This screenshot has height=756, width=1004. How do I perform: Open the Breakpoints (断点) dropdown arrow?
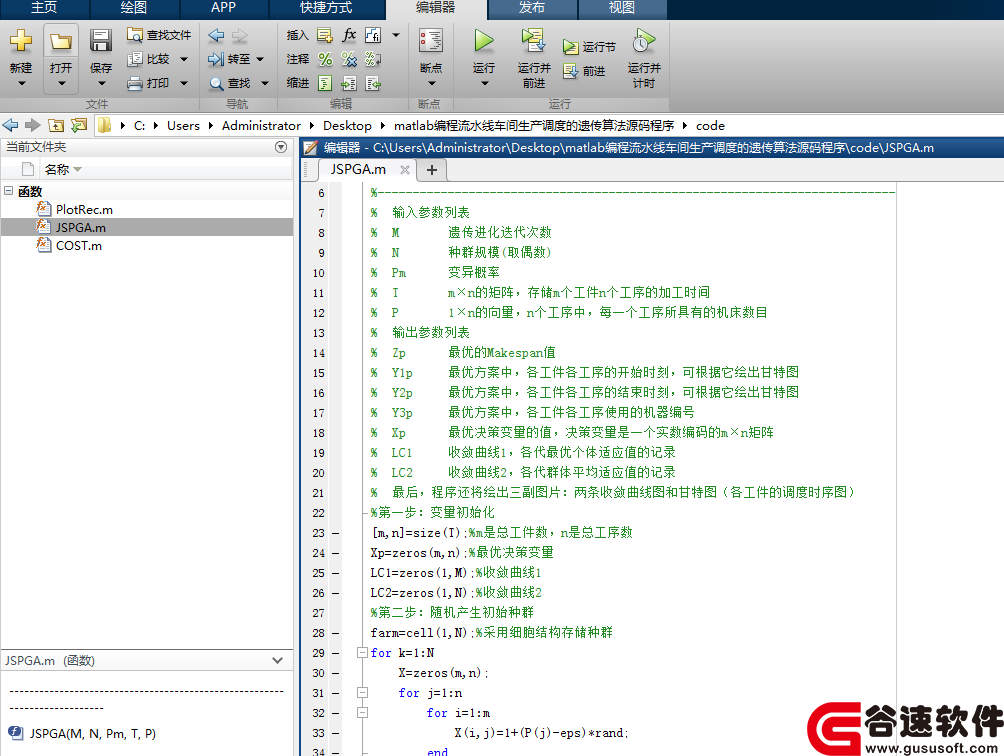[x=431, y=83]
